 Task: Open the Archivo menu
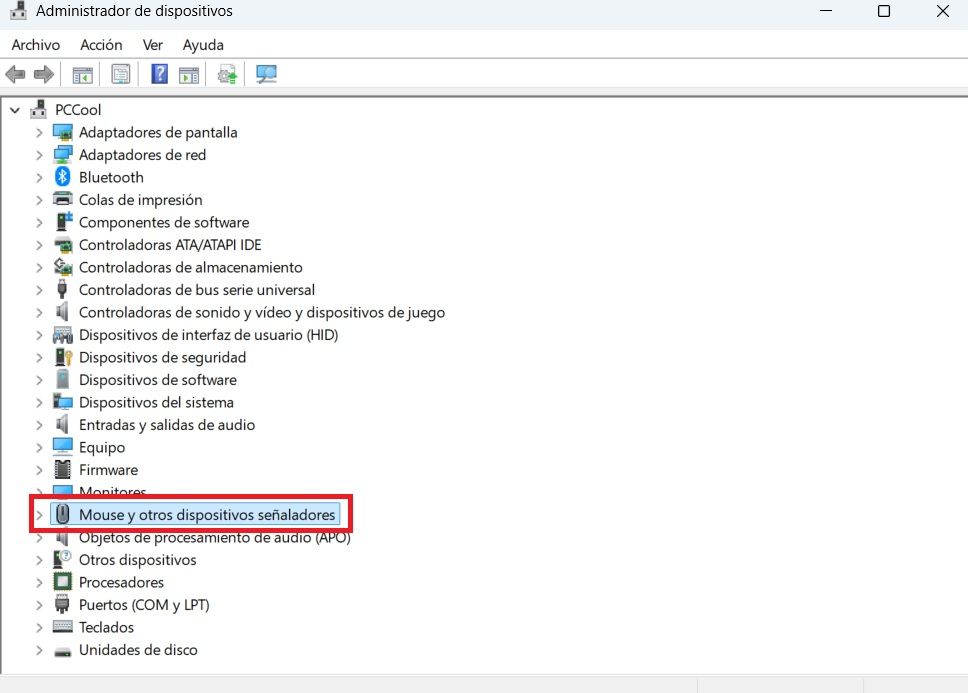(36, 45)
